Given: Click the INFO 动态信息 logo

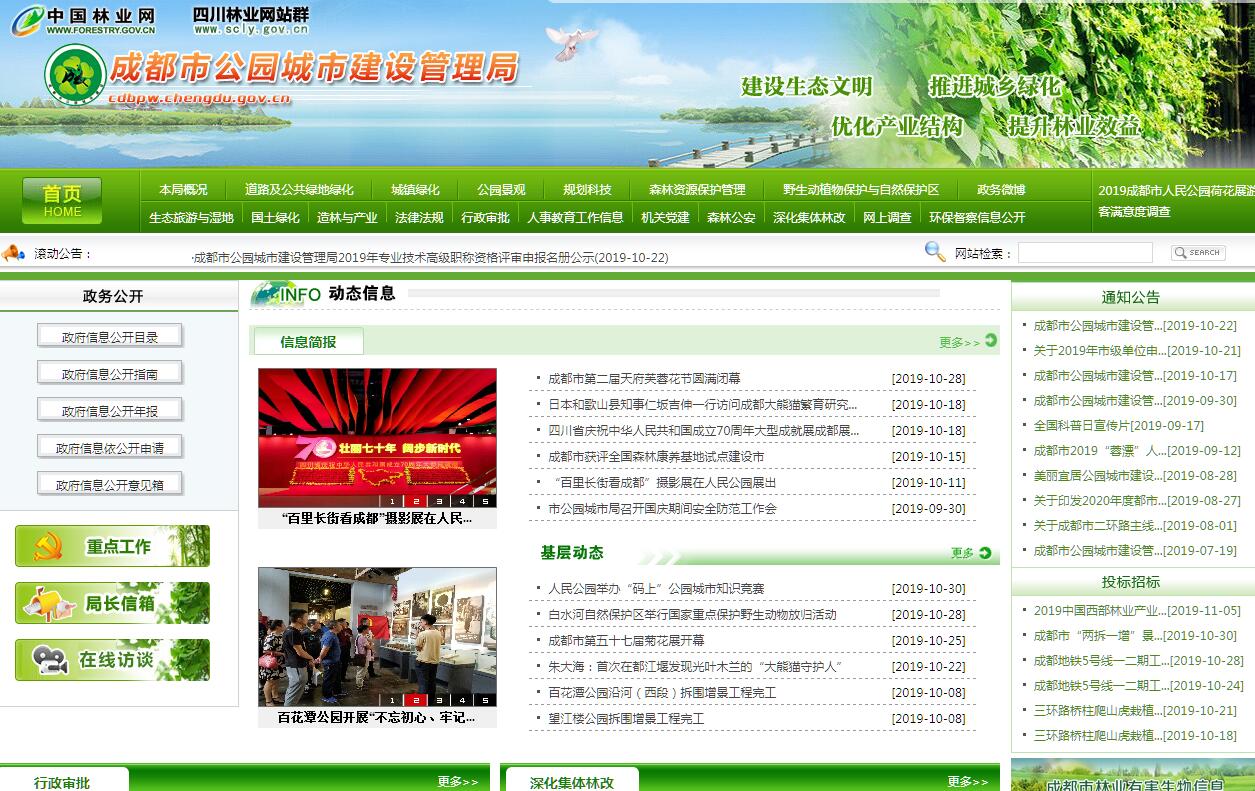Looking at the screenshot, I should (x=323, y=294).
